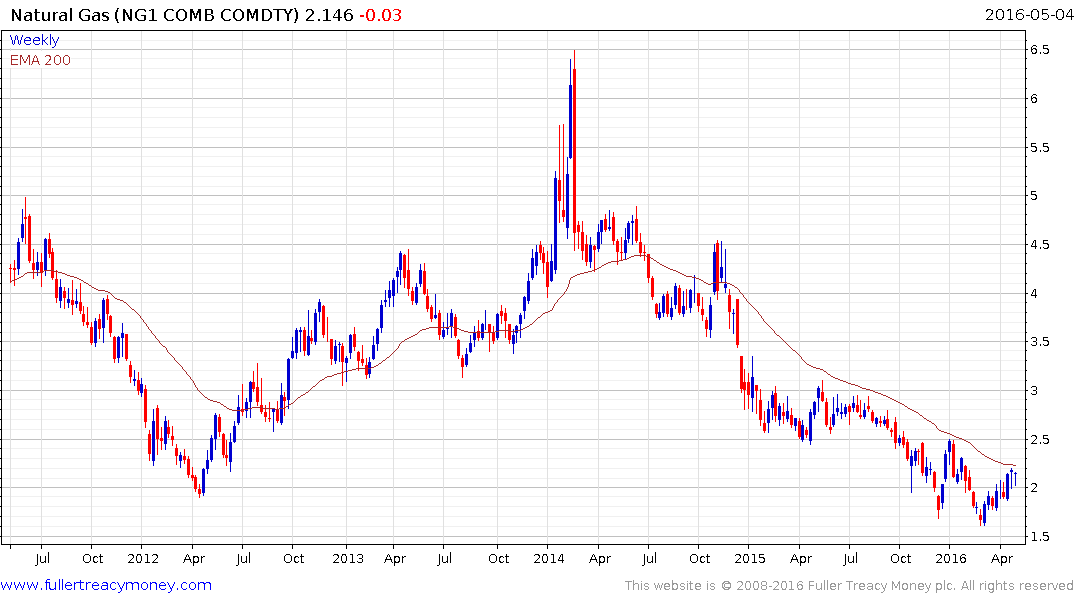This screenshot has height=600, width=1075.
Task: Click the 2014 year label on time axis
Action: (x=548, y=558)
